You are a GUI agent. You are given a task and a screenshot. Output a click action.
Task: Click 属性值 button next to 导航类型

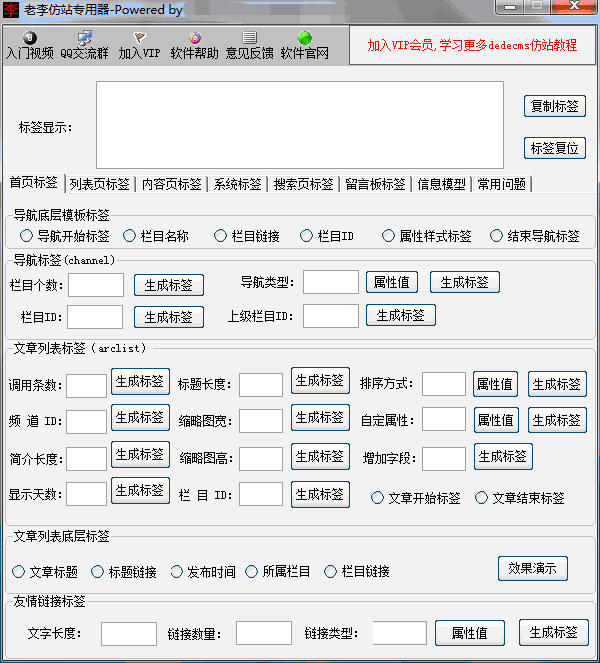391,282
